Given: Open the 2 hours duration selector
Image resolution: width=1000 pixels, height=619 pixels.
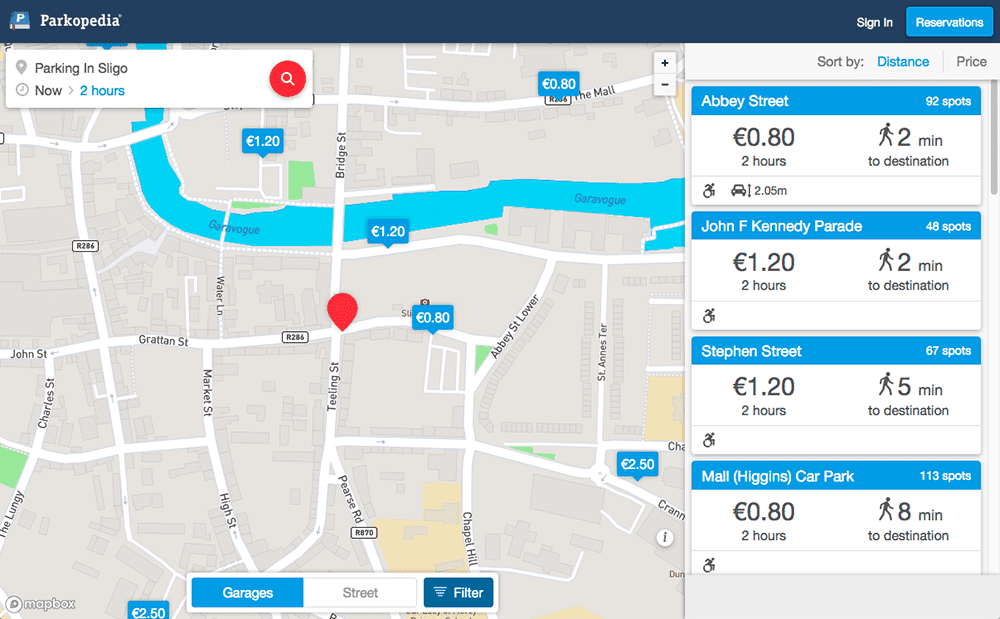Looking at the screenshot, I should [x=102, y=90].
